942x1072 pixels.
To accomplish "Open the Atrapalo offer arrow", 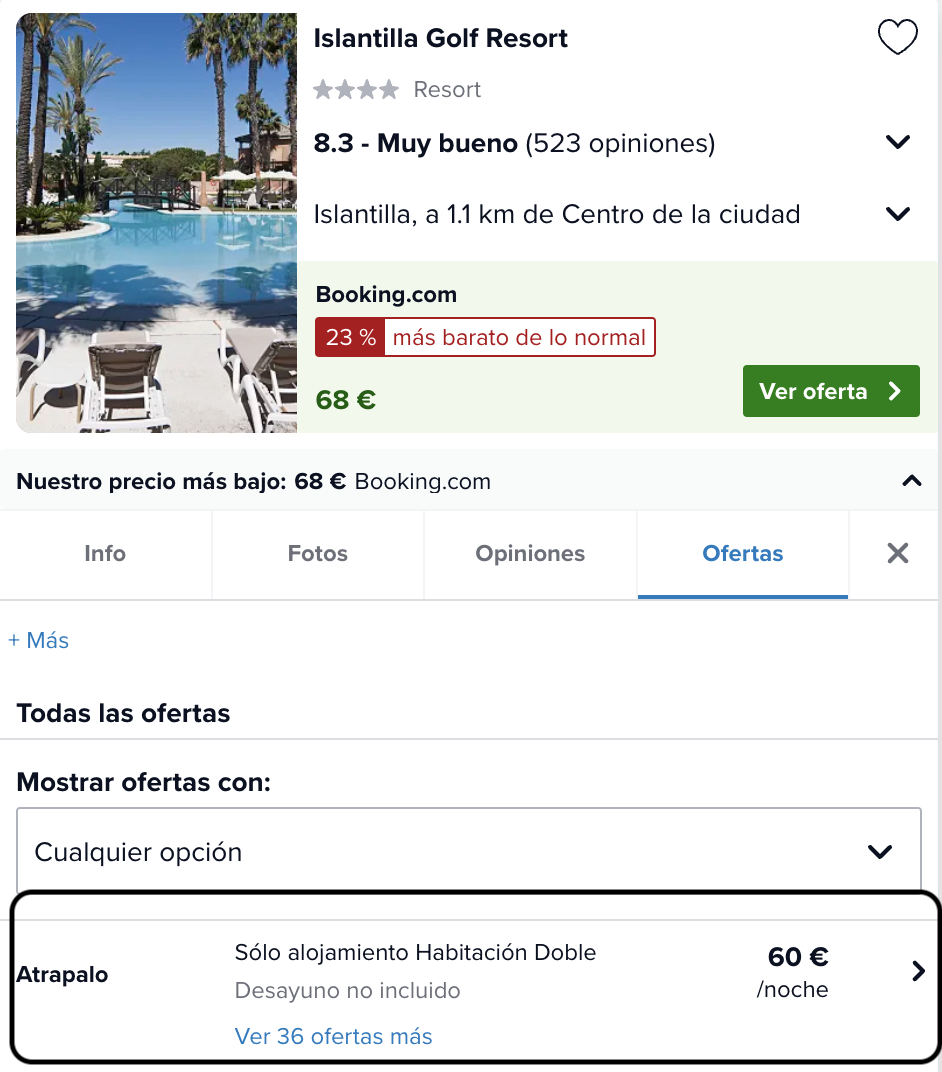I will [918, 971].
